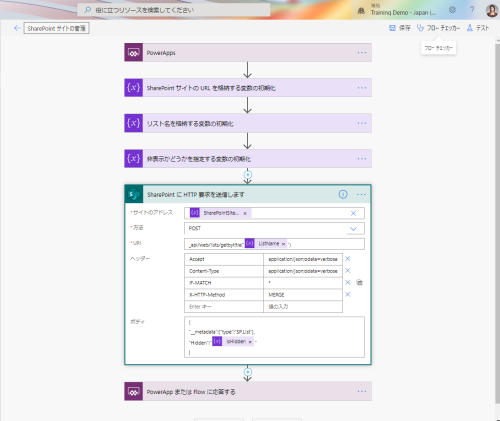Delete the Accept header row
This screenshot has height=421, width=500.
tap(347, 259)
